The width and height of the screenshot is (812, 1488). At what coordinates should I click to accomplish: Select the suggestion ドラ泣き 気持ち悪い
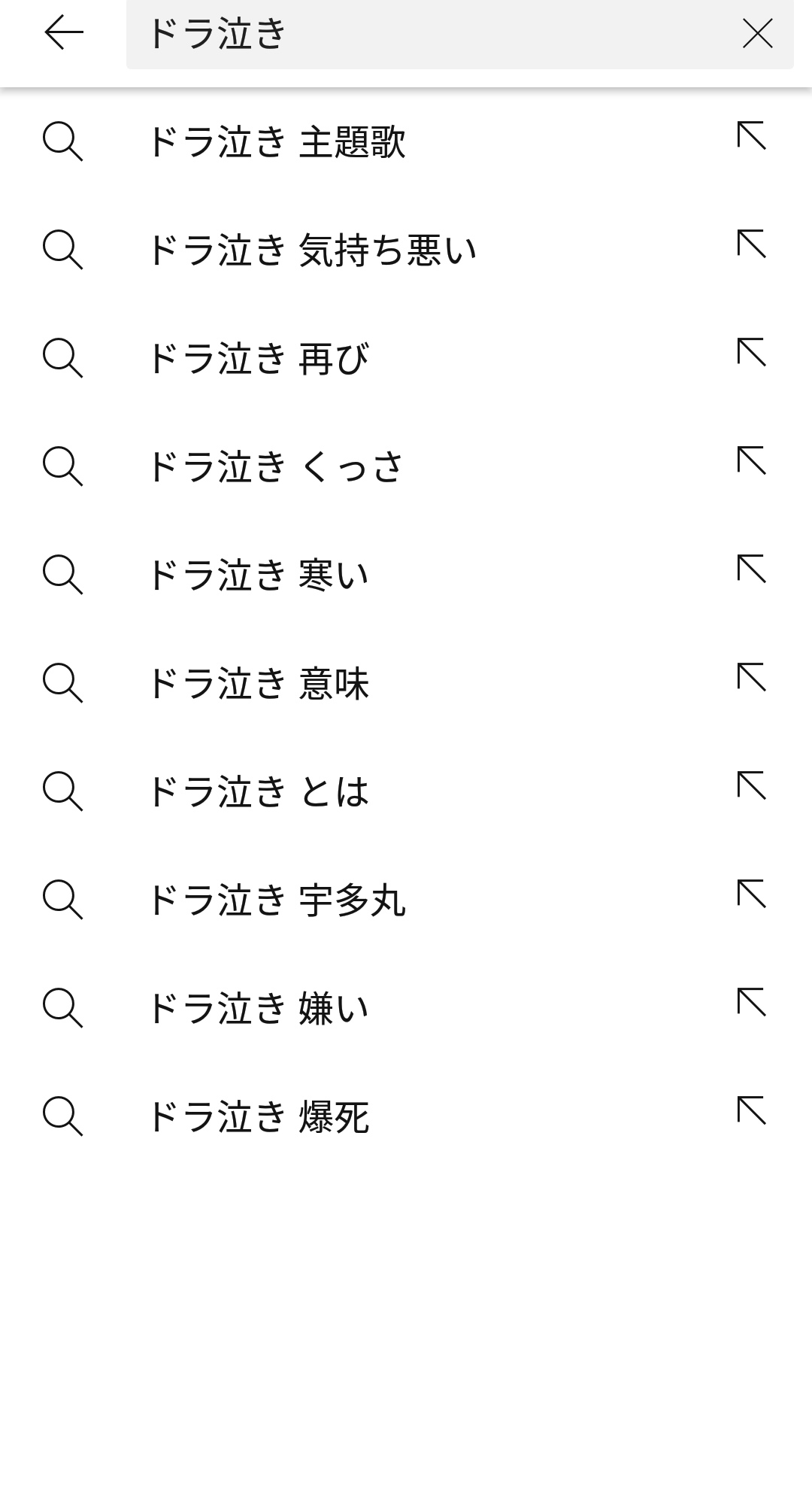[x=406, y=250]
